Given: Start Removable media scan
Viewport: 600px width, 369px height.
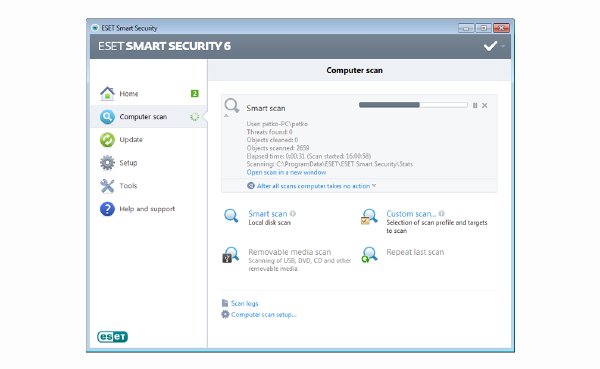Looking at the screenshot, I should (x=290, y=252).
